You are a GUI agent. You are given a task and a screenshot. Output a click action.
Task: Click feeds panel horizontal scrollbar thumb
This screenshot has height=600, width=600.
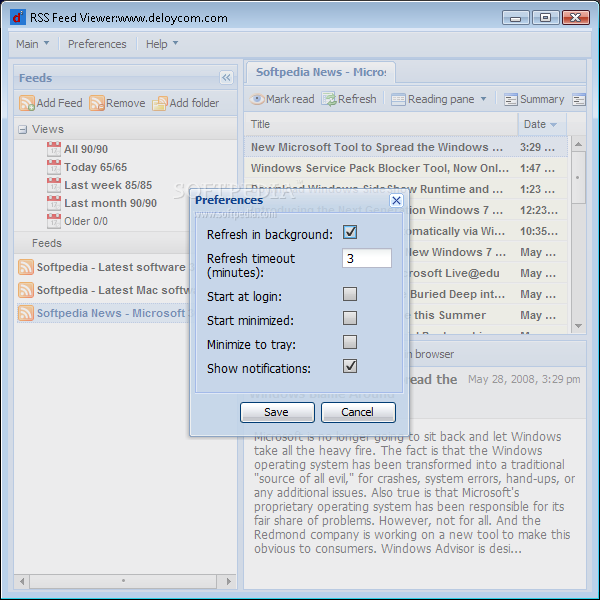[123, 581]
